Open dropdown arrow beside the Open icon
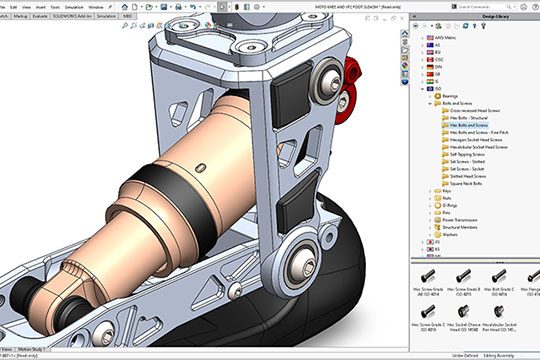The height and width of the screenshot is (360, 540). tap(156, 7)
